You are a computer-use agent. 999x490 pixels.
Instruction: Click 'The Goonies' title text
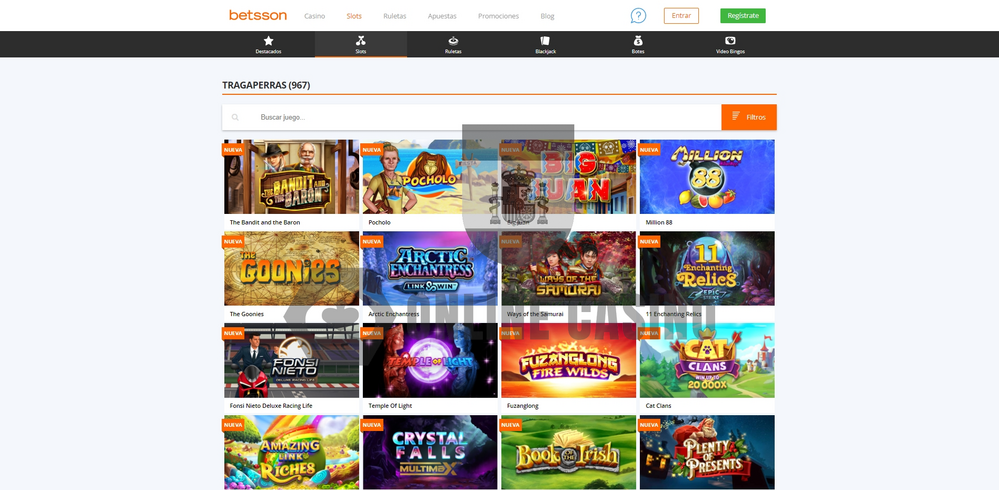pyautogui.click(x=247, y=314)
